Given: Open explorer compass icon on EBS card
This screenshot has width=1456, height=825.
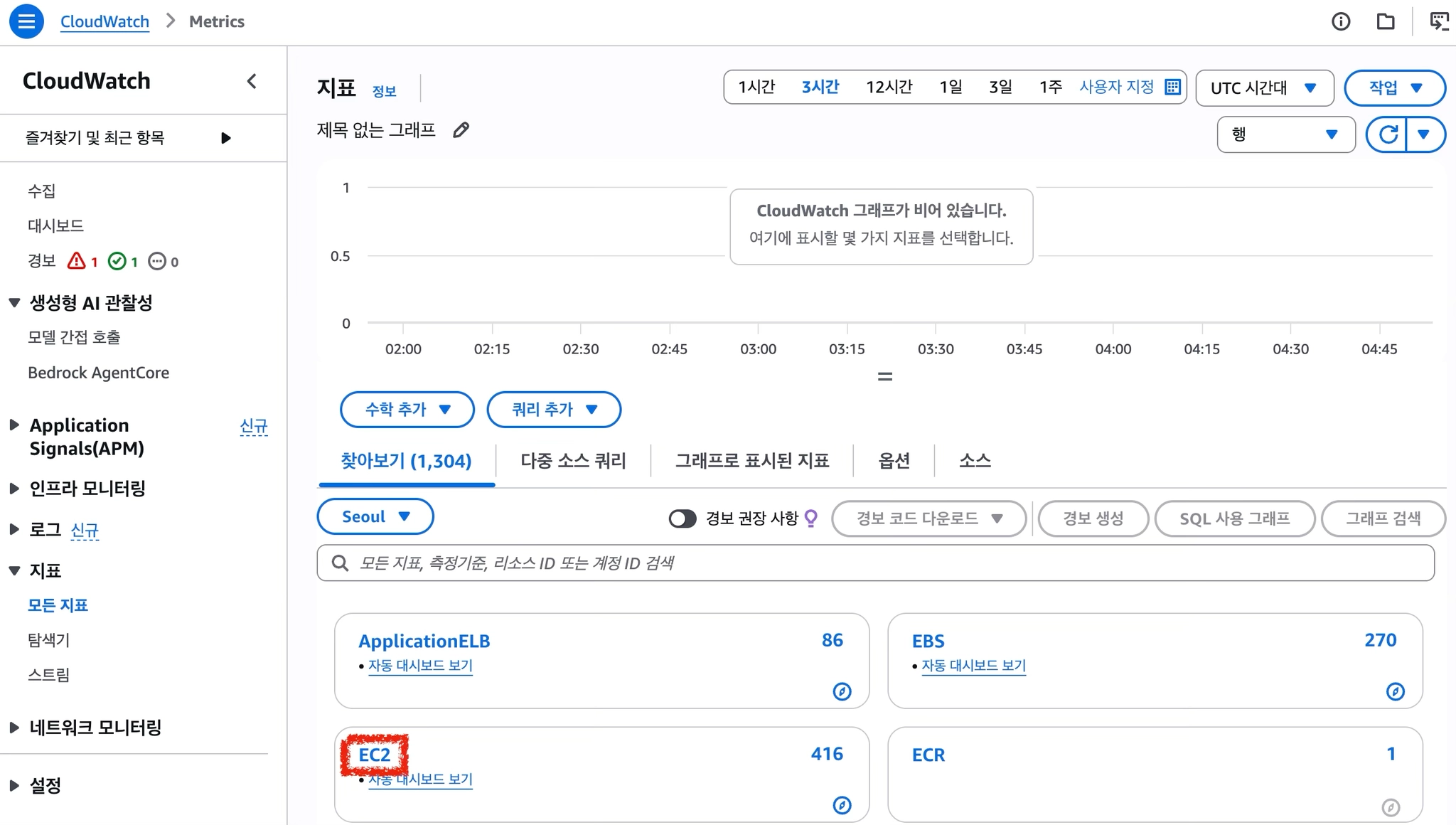Looking at the screenshot, I should pyautogui.click(x=1396, y=691).
